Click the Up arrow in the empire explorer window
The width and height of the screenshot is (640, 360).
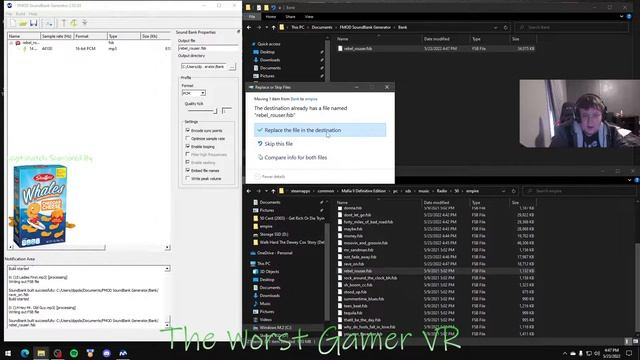pyautogui.click(x=273, y=191)
